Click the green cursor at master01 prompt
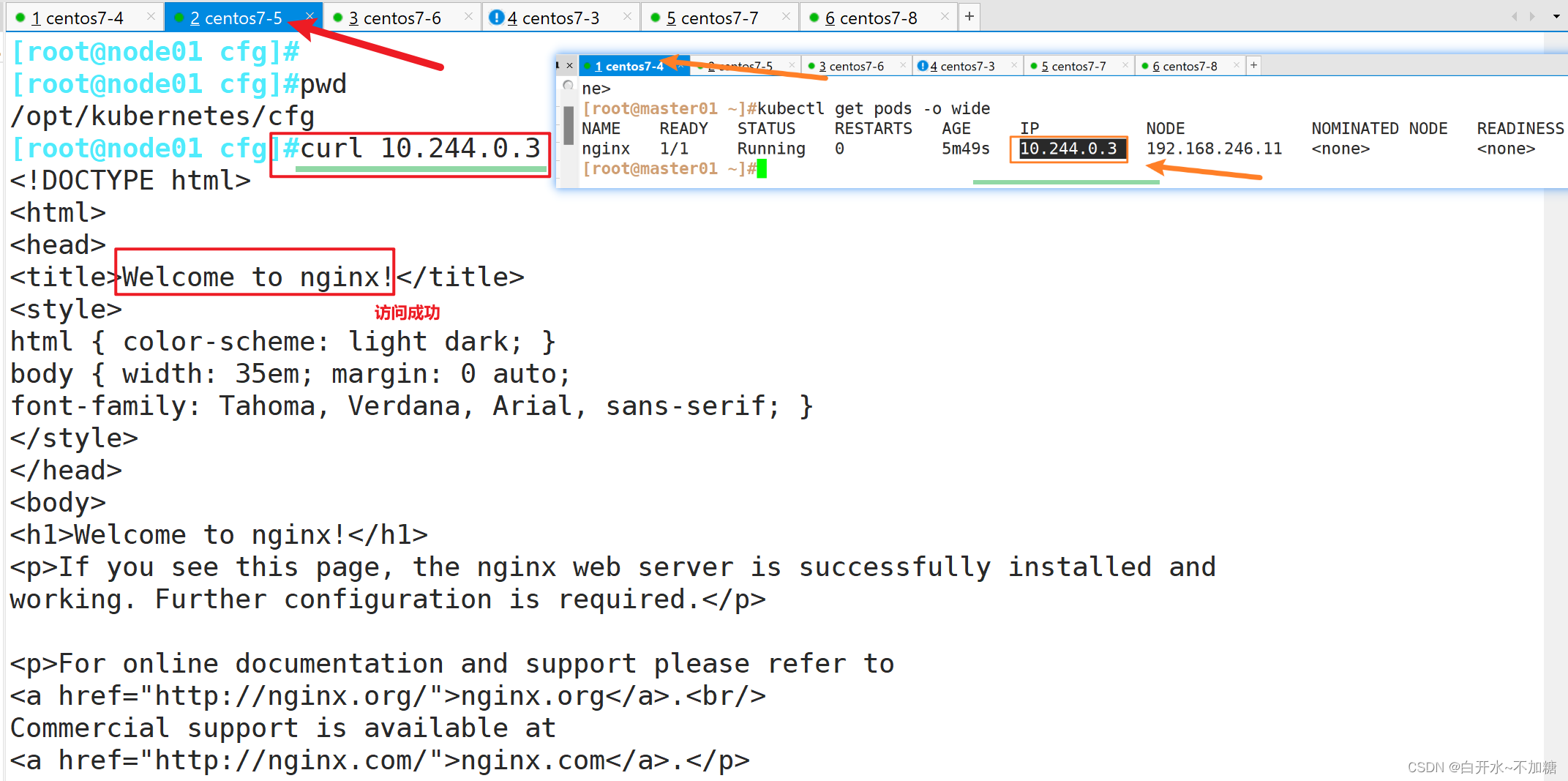Screen dimensions: 1568x781 point(762,169)
